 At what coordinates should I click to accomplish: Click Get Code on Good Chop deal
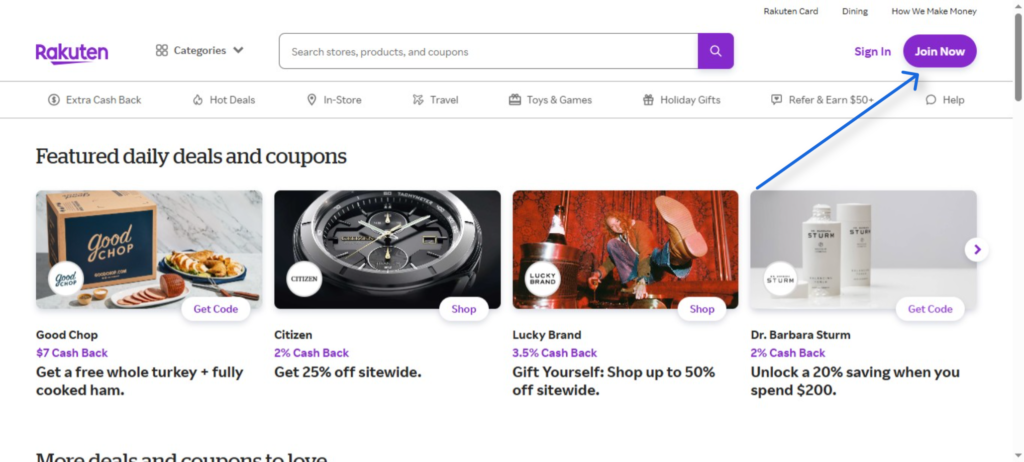pyautogui.click(x=215, y=309)
